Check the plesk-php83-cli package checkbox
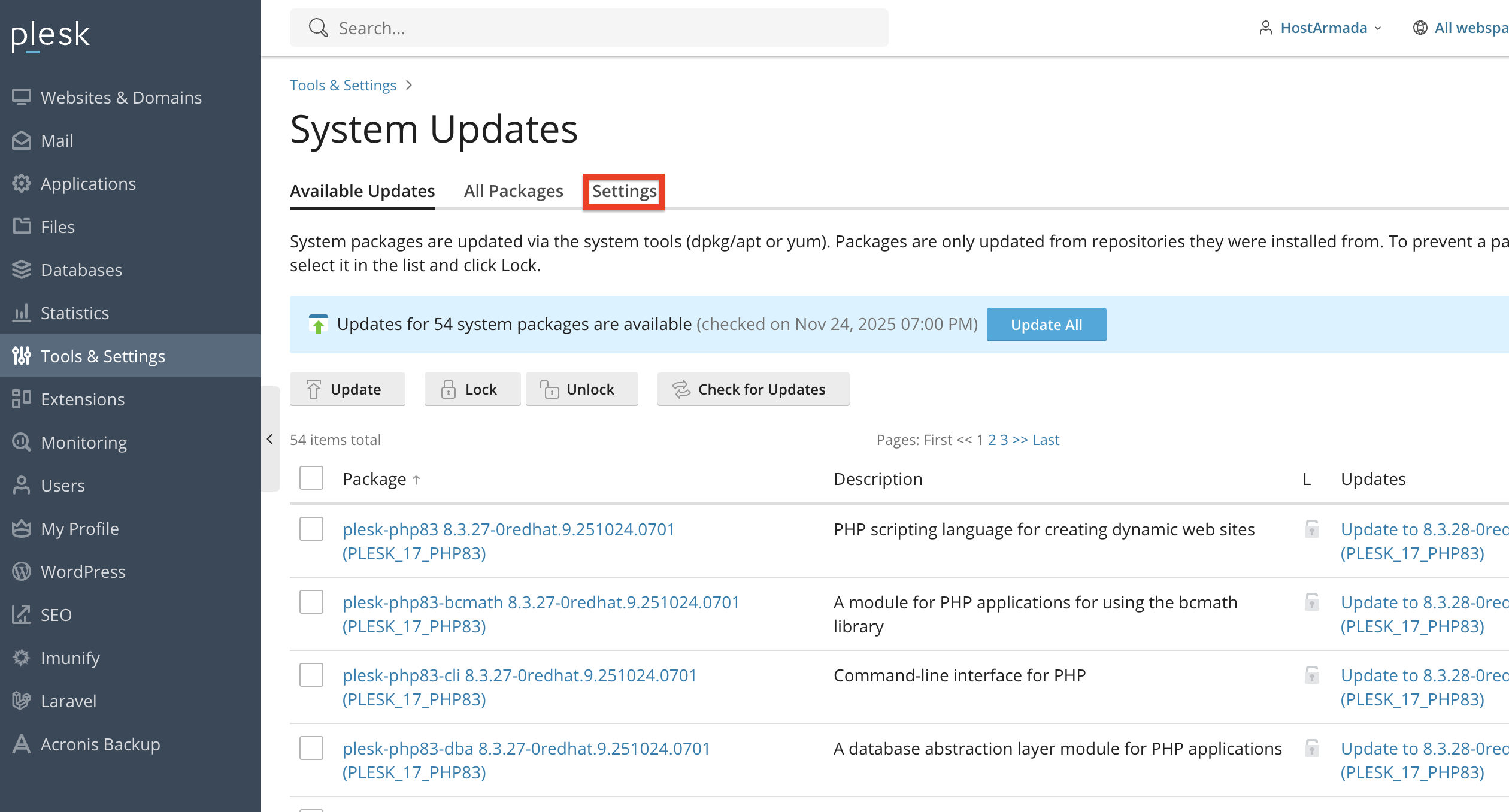Image resolution: width=1509 pixels, height=812 pixels. pyautogui.click(x=311, y=675)
